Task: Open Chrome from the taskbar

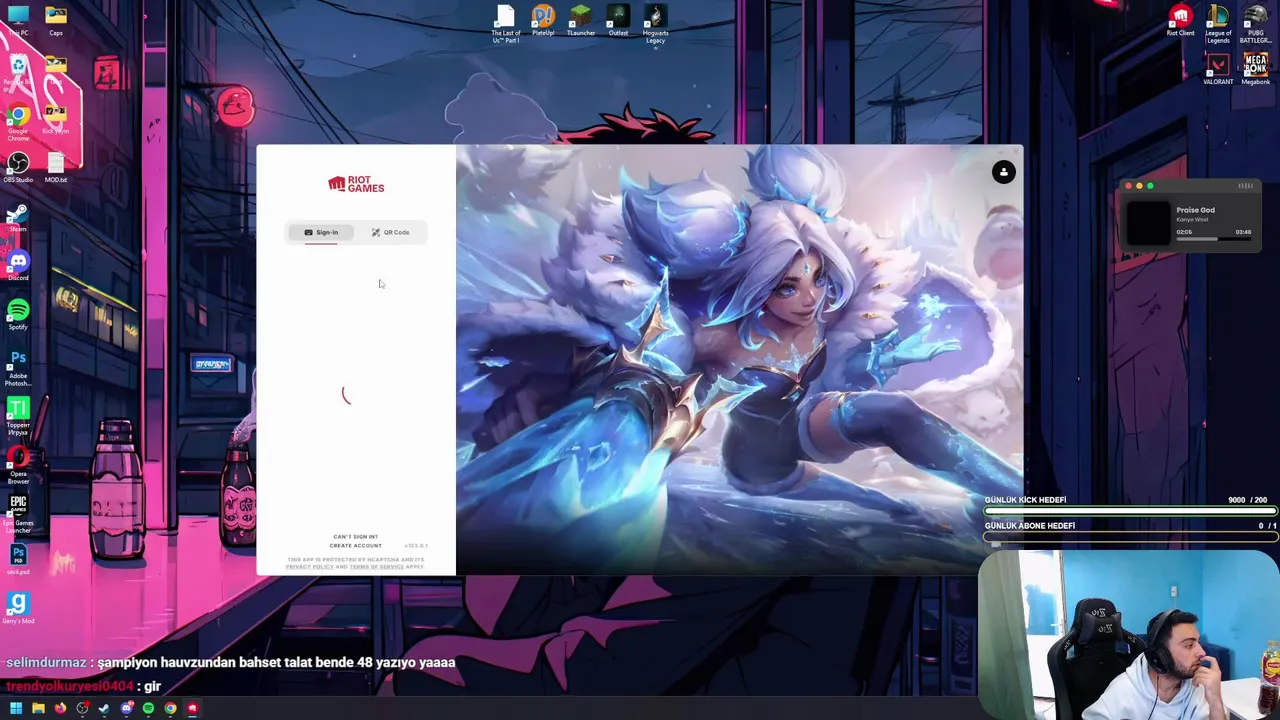Action: tap(170, 708)
